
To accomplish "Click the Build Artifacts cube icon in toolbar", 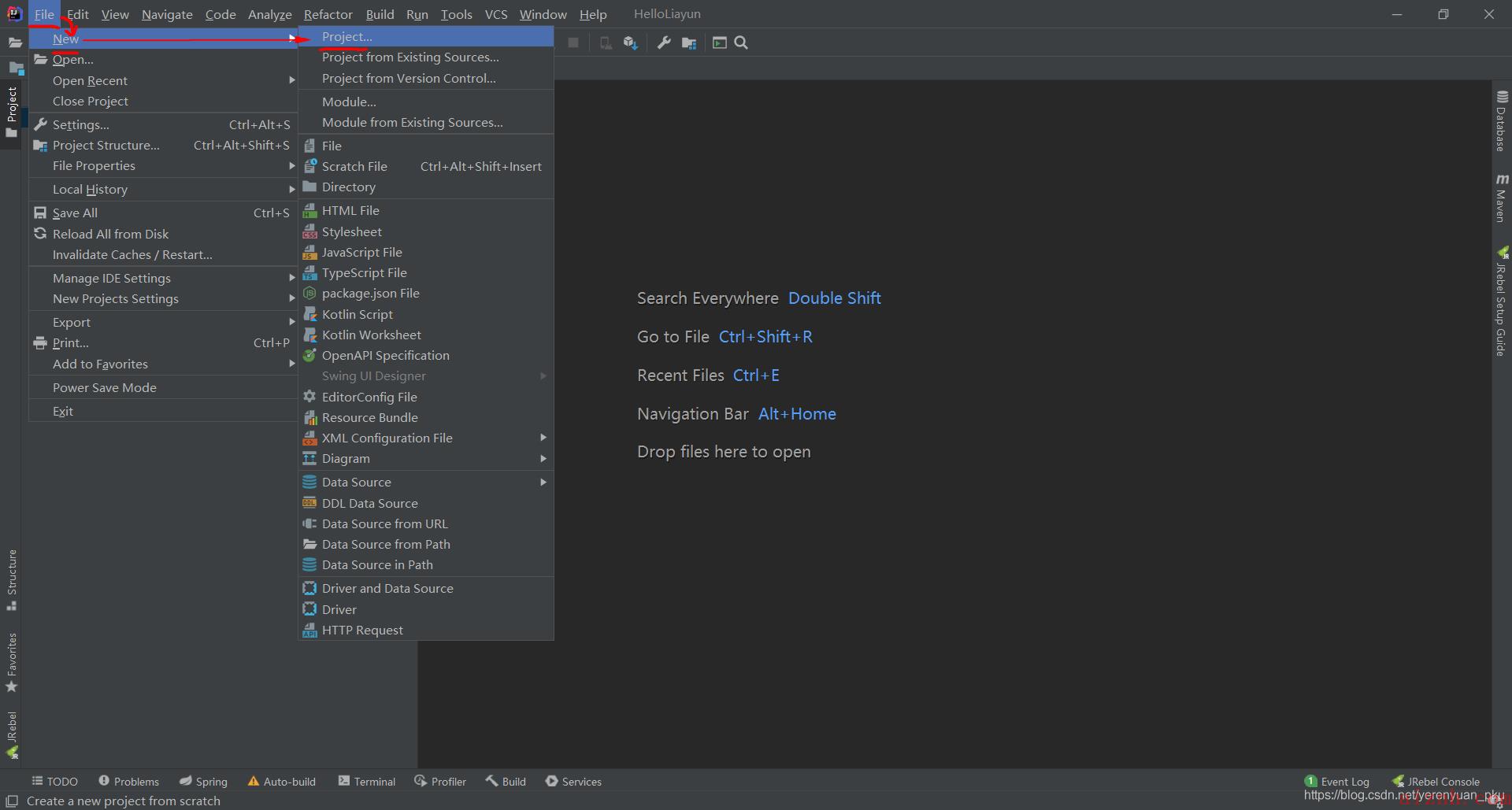I will pyautogui.click(x=630, y=43).
